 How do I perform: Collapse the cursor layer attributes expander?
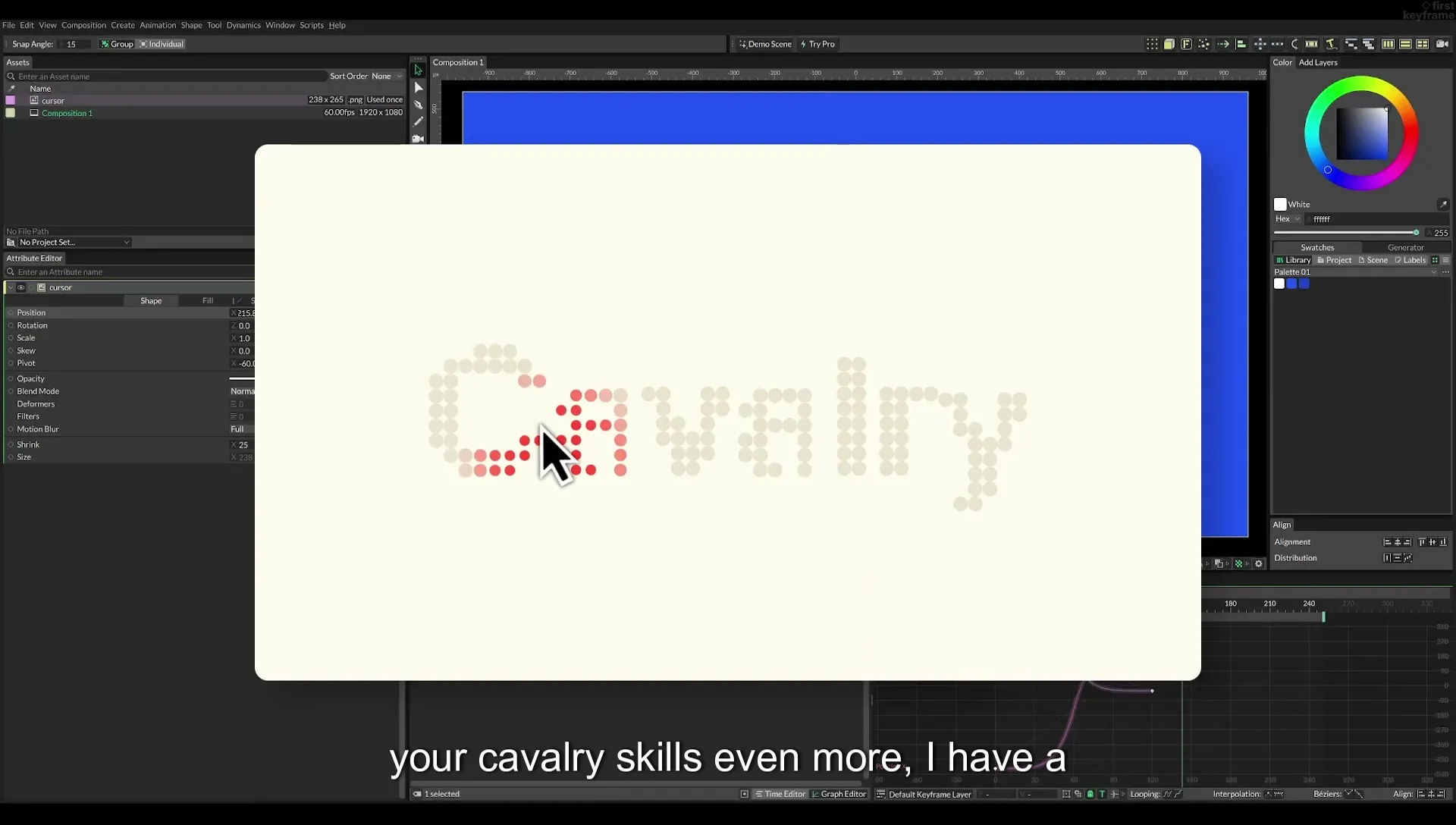pos(10,287)
